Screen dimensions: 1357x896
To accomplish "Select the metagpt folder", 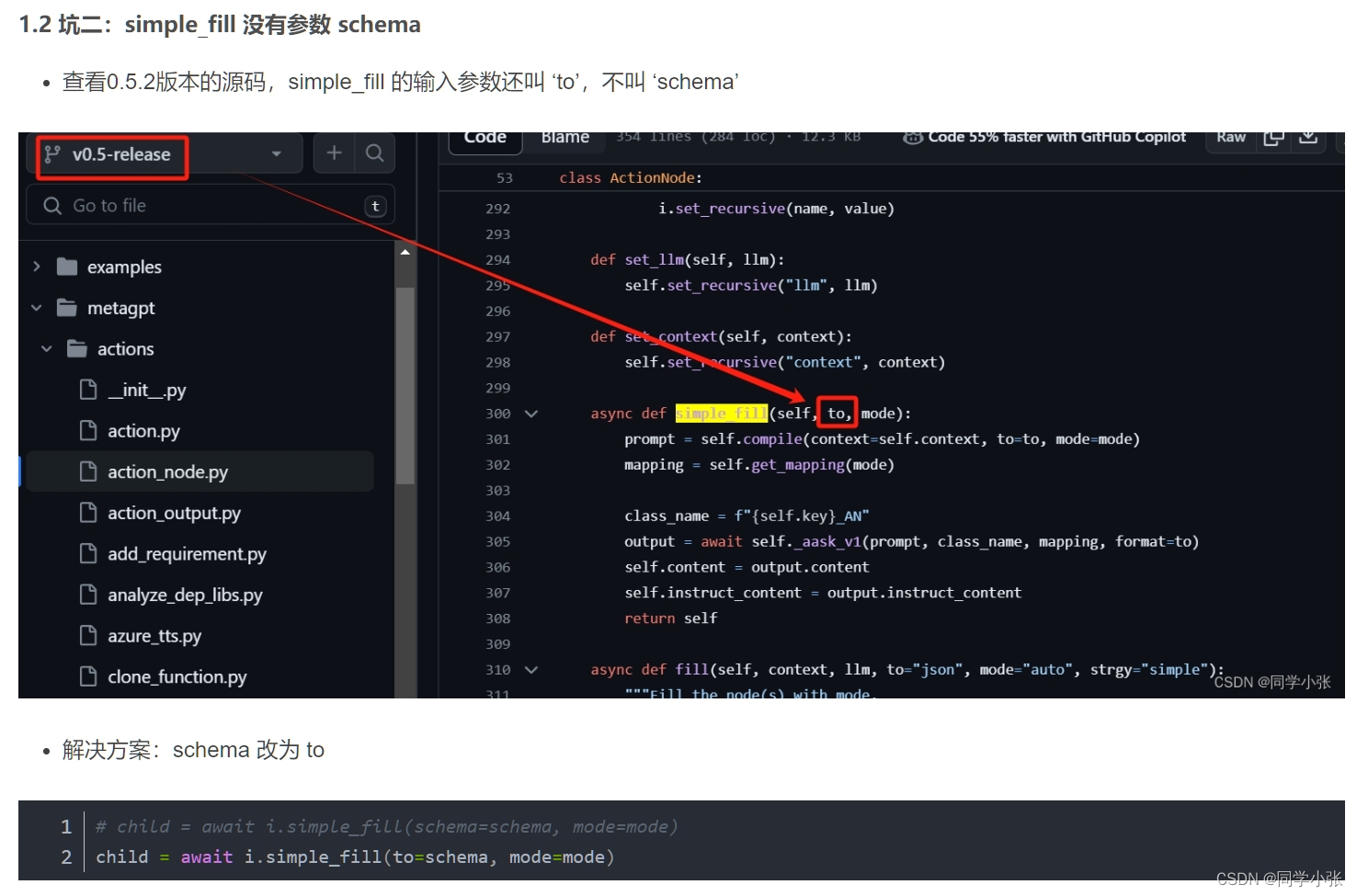I will pos(120,308).
